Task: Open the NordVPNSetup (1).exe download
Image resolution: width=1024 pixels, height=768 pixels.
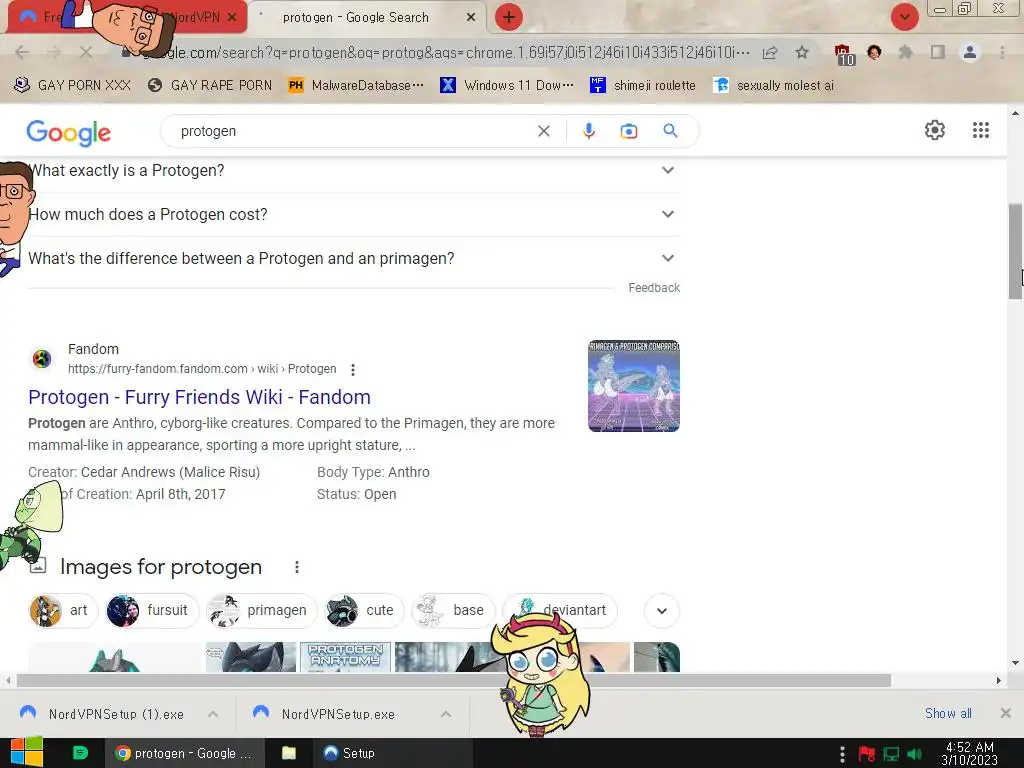Action: click(x=102, y=714)
